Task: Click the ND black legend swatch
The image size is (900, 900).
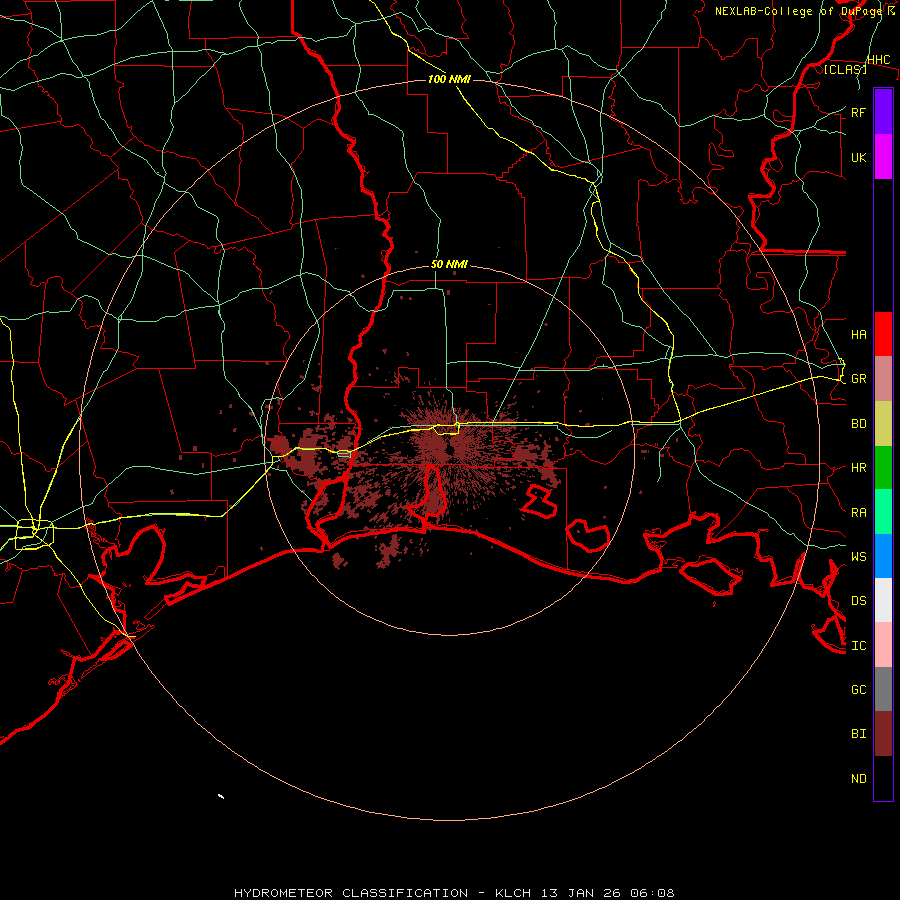Action: [x=883, y=778]
